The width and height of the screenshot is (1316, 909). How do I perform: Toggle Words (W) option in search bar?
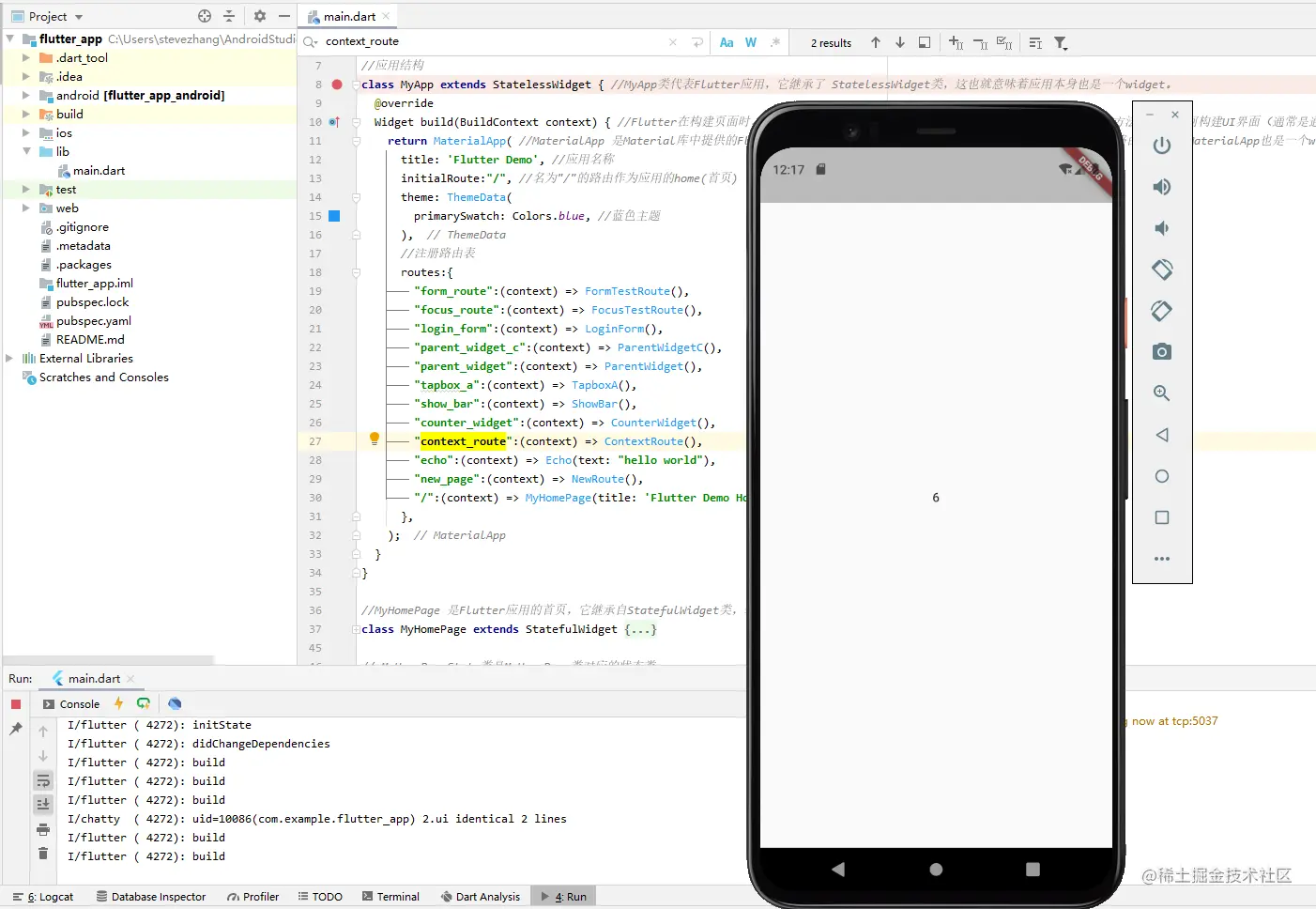pyautogui.click(x=751, y=42)
